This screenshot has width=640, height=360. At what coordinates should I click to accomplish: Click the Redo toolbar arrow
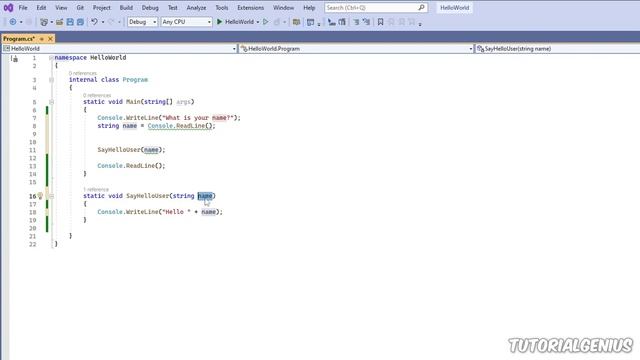(111, 22)
